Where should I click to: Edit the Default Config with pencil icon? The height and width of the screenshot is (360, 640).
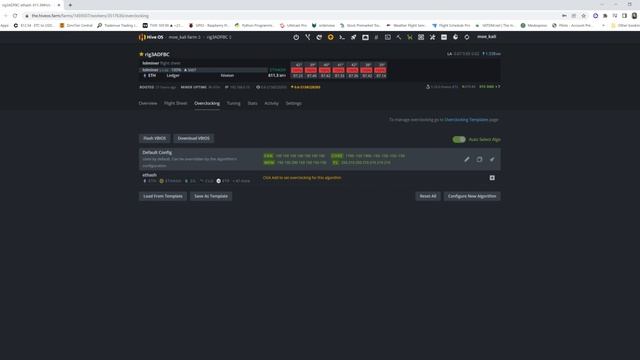click(467, 159)
